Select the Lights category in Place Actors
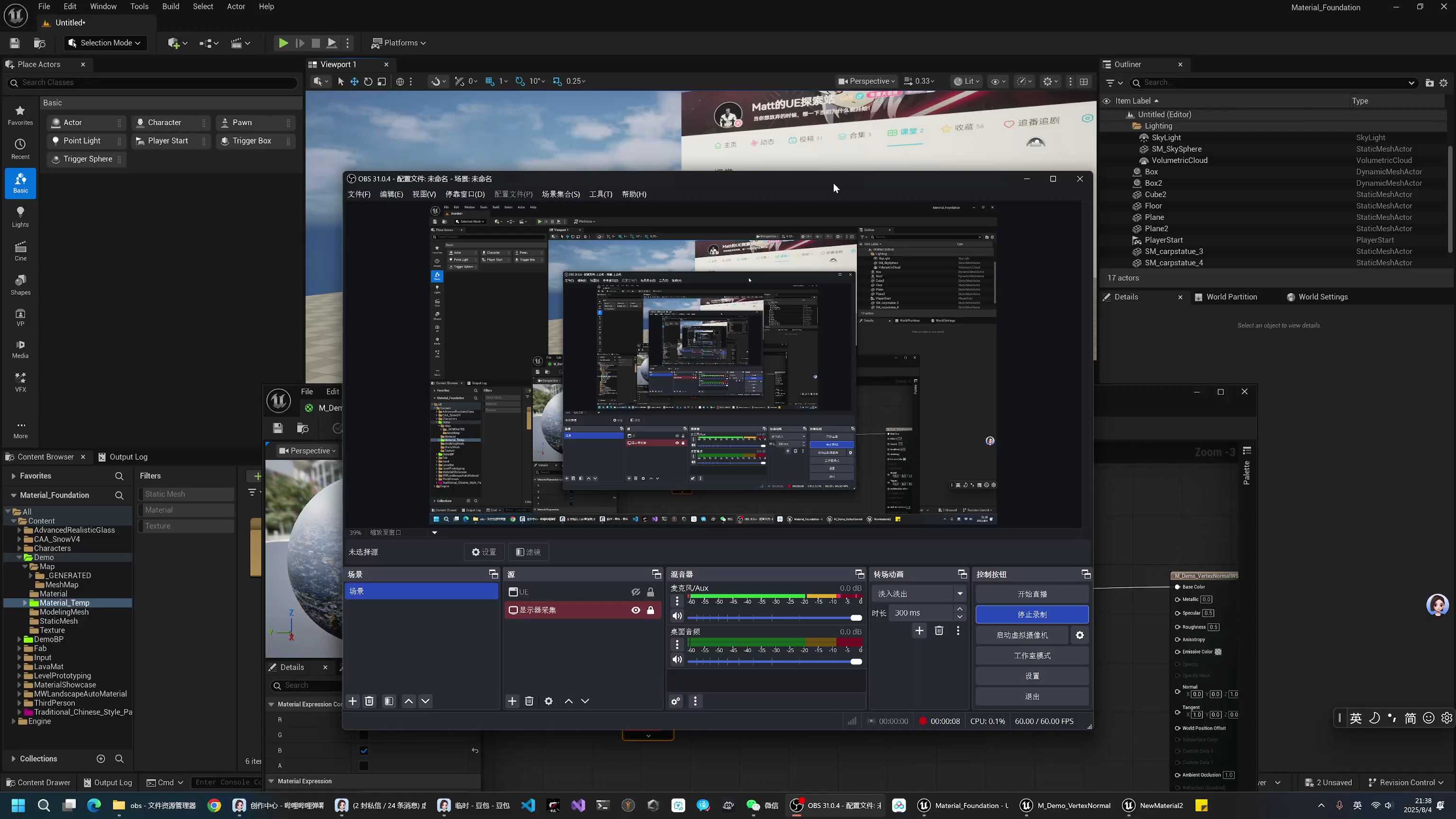The height and width of the screenshot is (819, 1456). click(20, 217)
